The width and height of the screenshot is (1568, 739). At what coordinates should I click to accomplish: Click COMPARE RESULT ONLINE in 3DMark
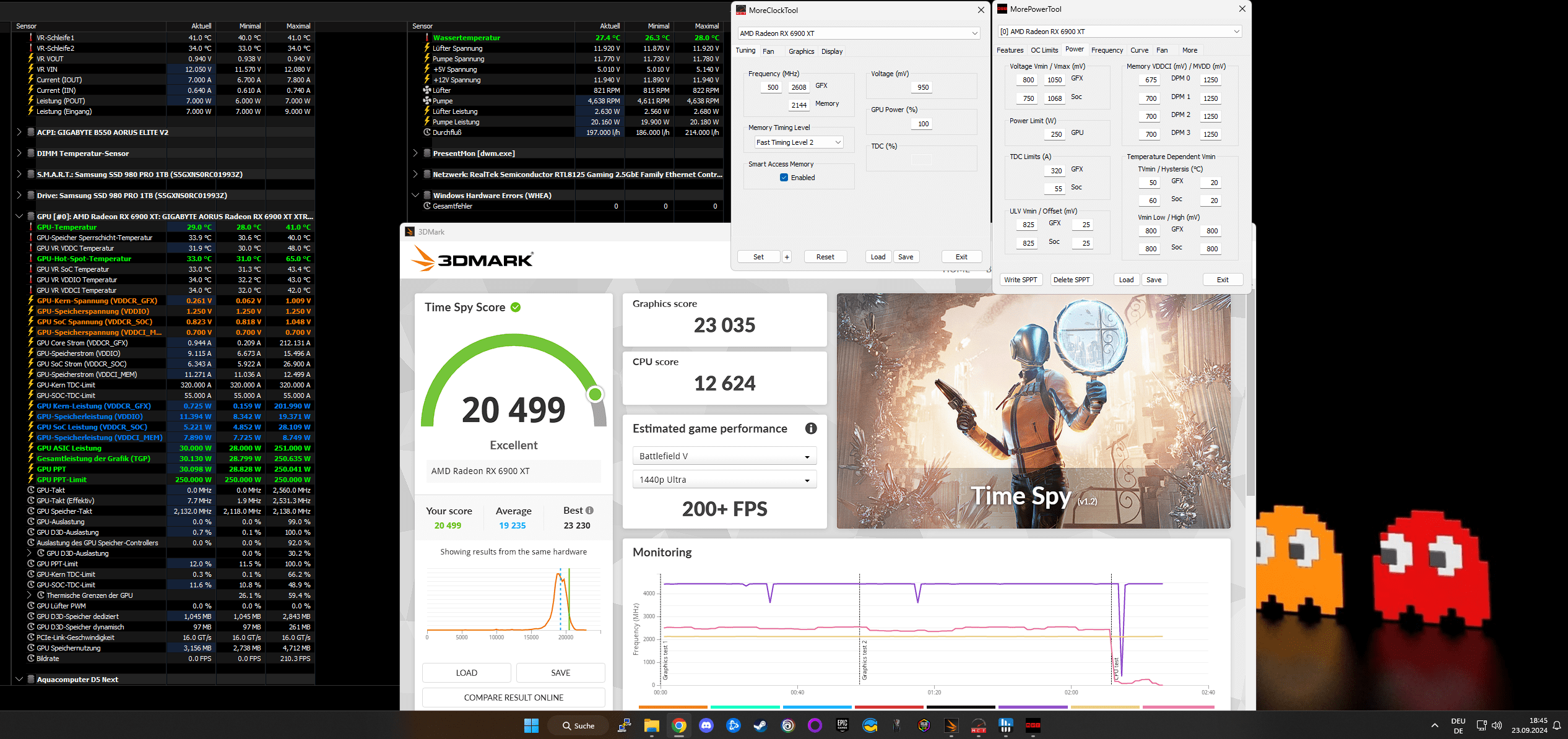[514, 698]
